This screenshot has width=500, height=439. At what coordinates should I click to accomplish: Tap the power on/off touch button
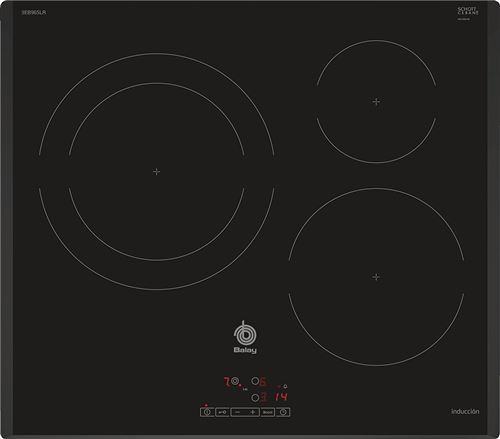pos(207,412)
